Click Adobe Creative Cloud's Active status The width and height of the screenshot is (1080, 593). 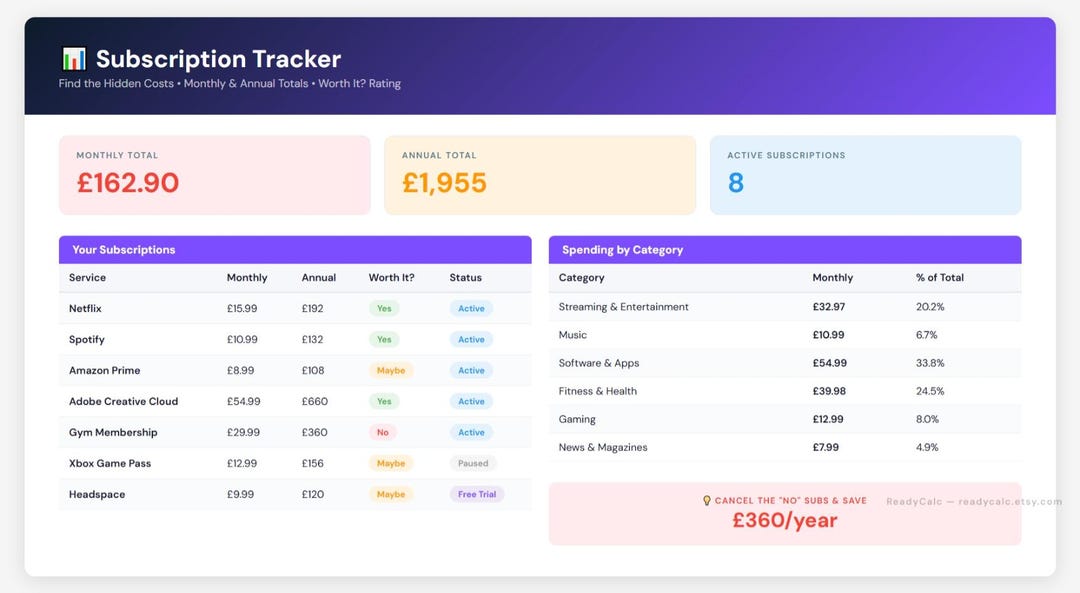[471, 402]
